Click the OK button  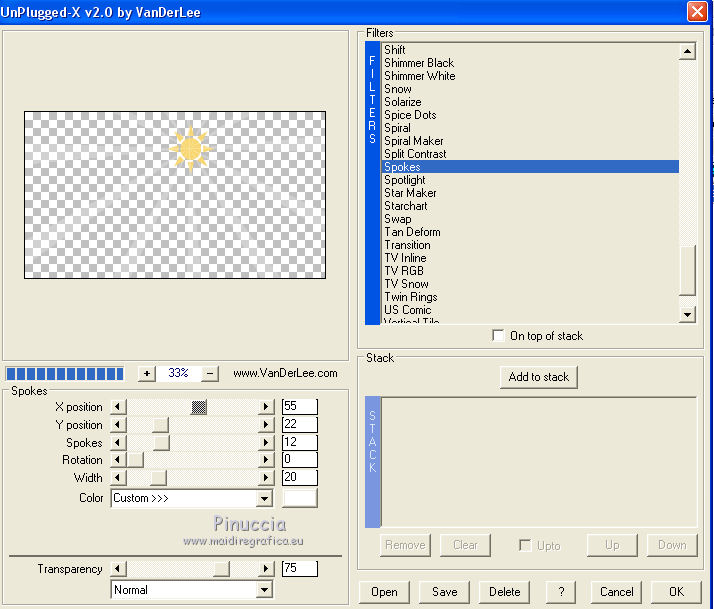[x=676, y=591]
